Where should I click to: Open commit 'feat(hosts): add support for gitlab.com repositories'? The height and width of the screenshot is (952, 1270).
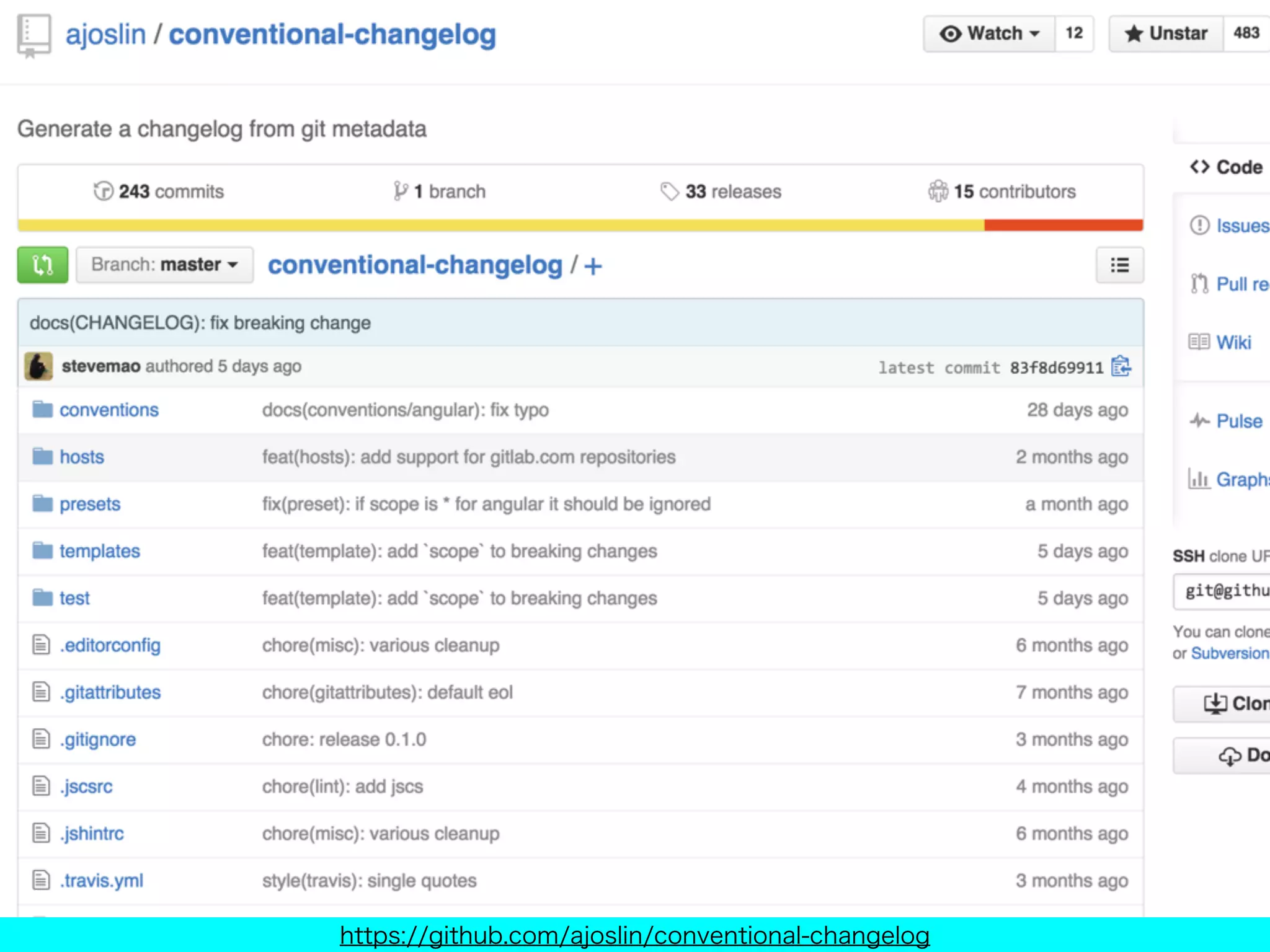click(469, 457)
